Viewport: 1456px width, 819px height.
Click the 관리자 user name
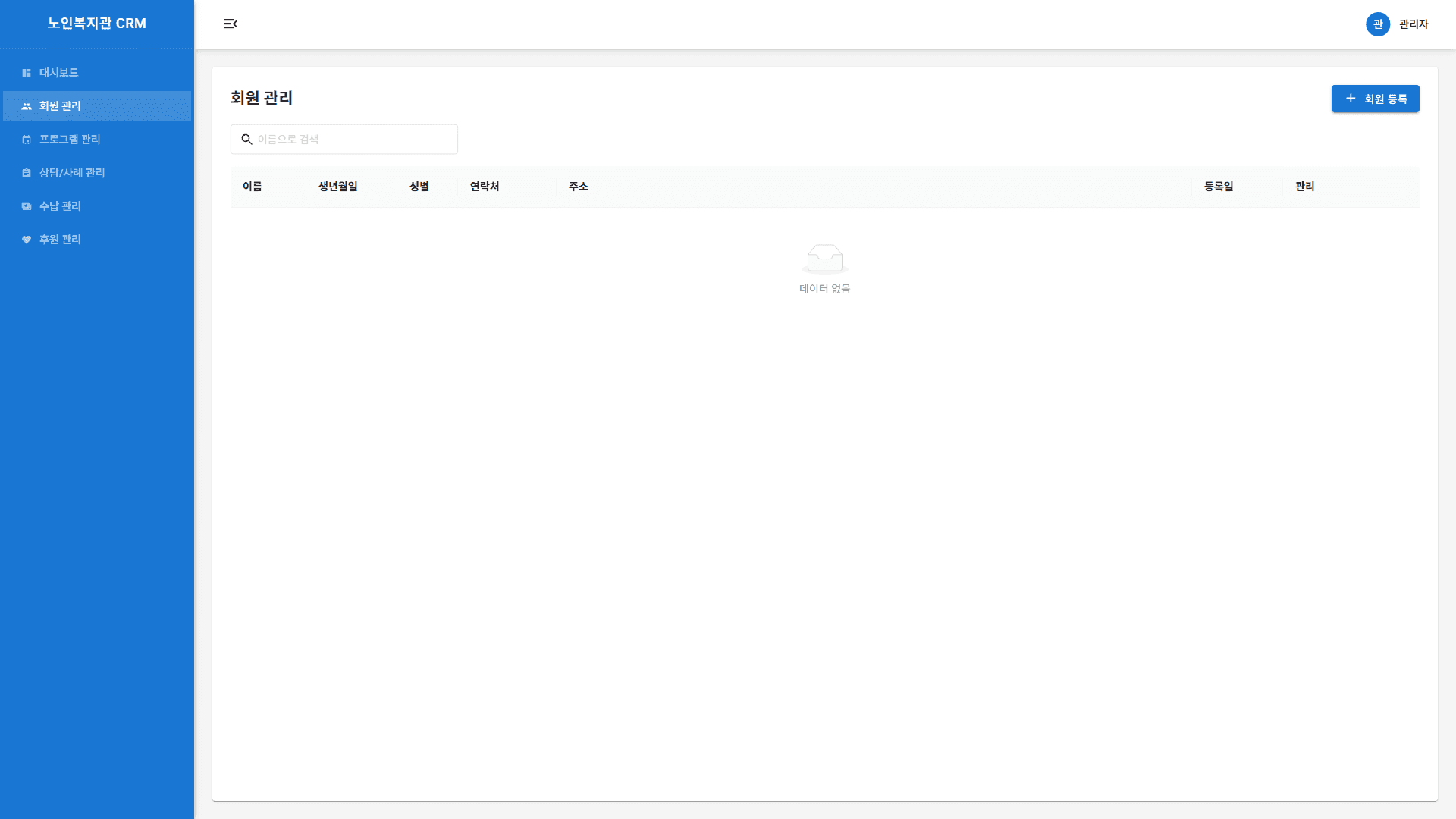tap(1414, 24)
